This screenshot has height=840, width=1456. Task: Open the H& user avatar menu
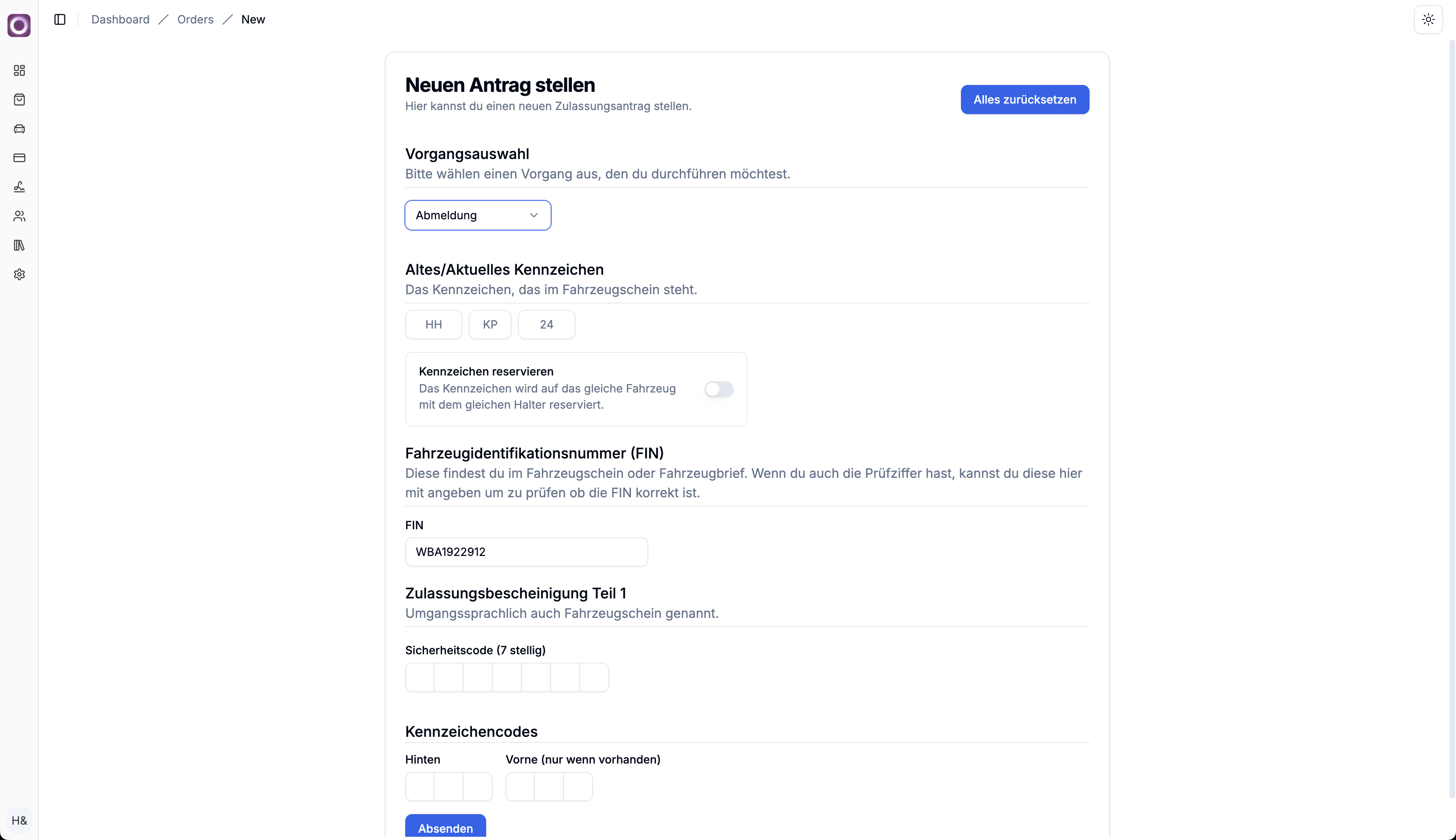pos(19,821)
